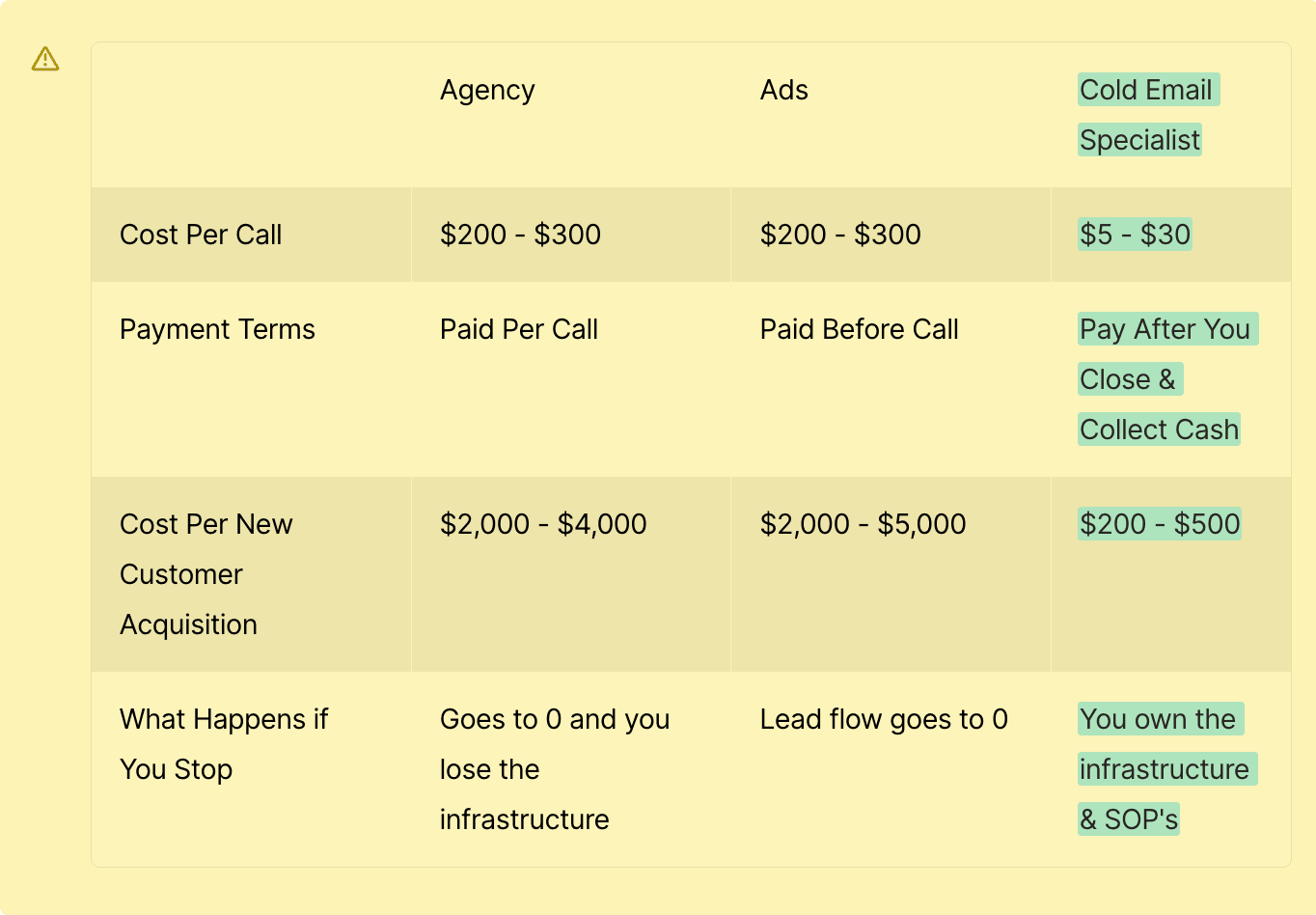This screenshot has height=915, width=1316.
Task: Click the highlighted $200 - $500 value
Action: [x=1160, y=524]
